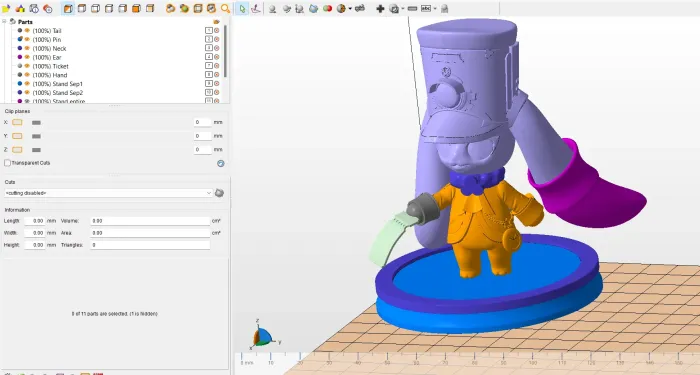Click the remove icon next to Tail
Screen dimensions: 700x375
[217, 30]
